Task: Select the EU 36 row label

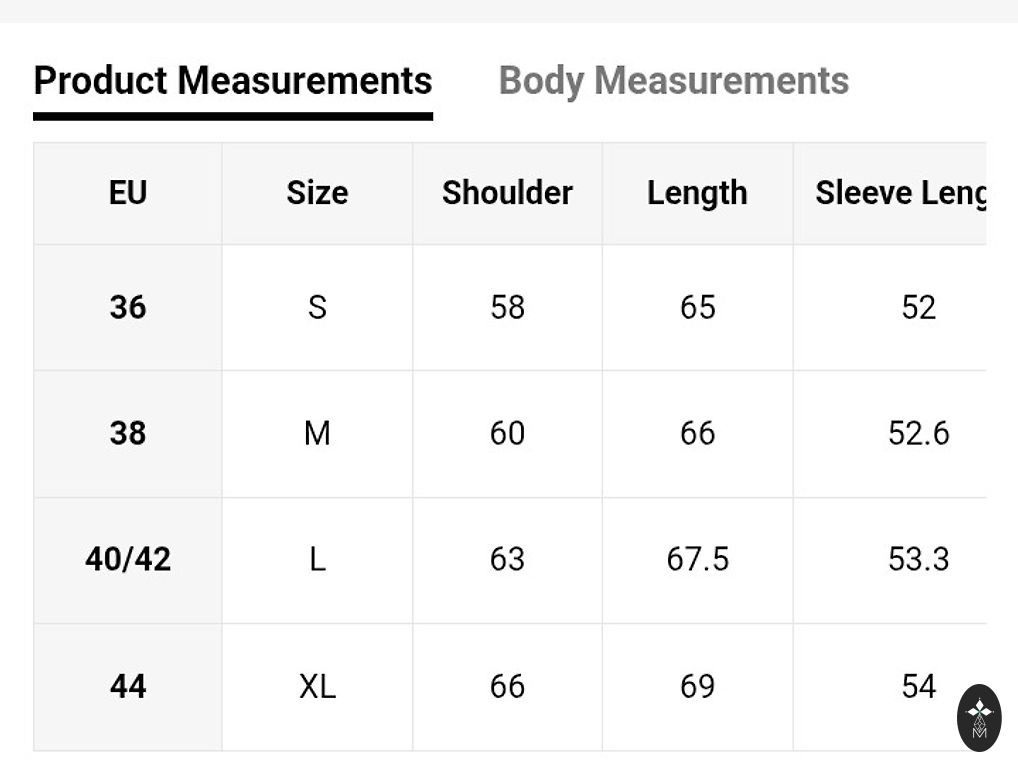Action: coord(128,307)
